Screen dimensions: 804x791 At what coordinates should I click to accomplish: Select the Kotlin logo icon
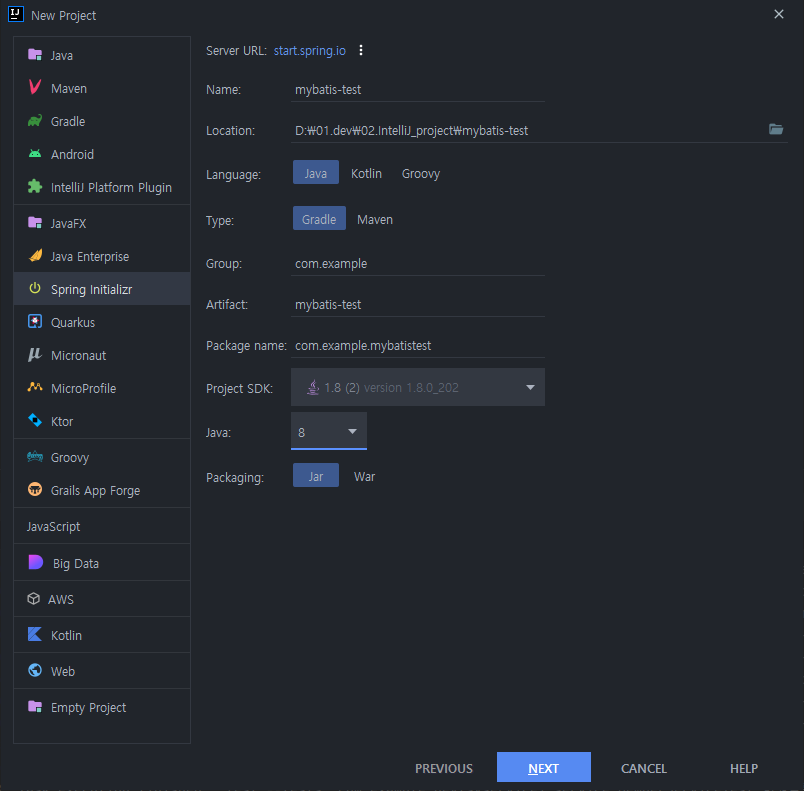35,635
